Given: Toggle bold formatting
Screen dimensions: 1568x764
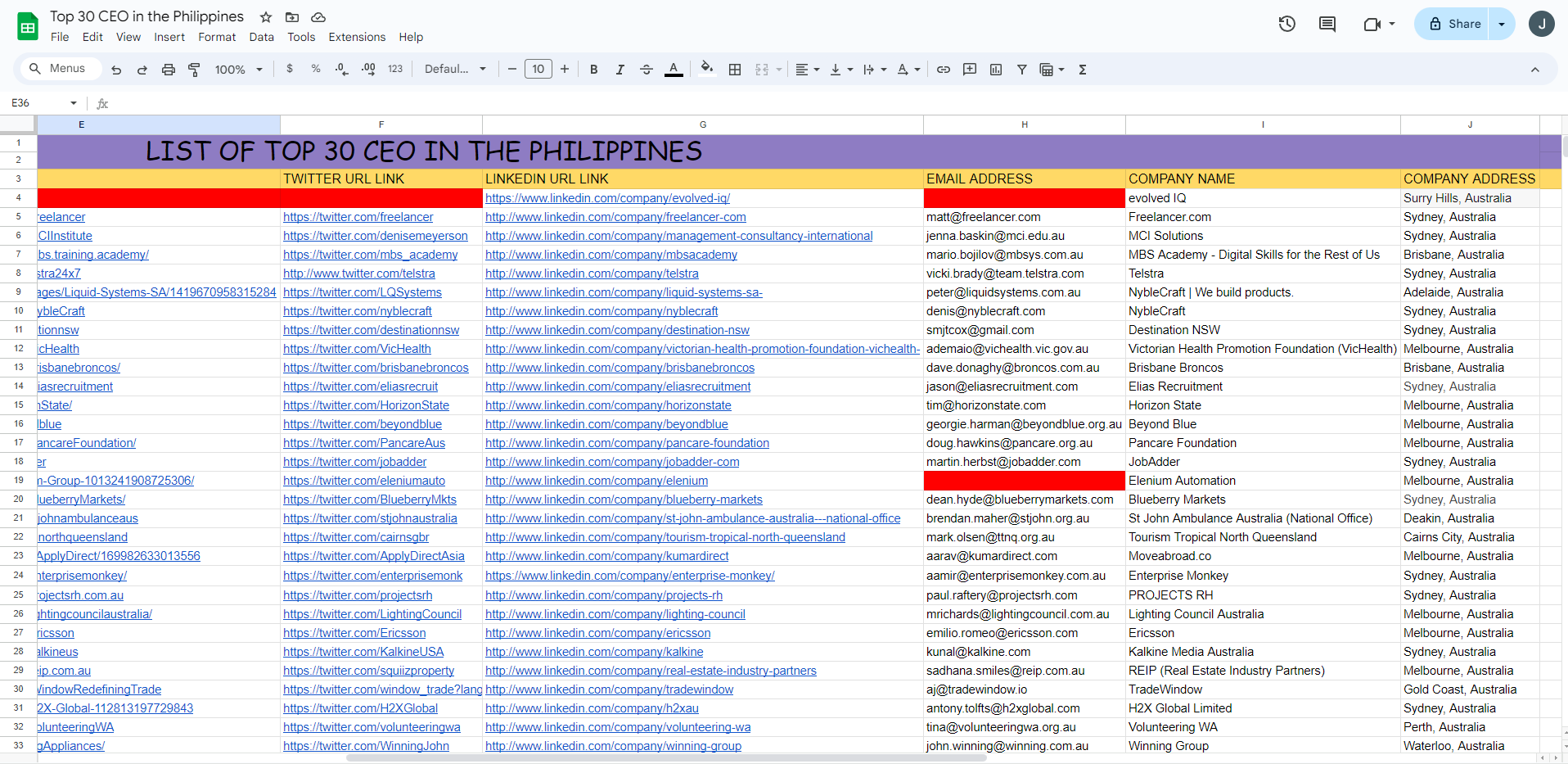Looking at the screenshot, I should (x=594, y=70).
